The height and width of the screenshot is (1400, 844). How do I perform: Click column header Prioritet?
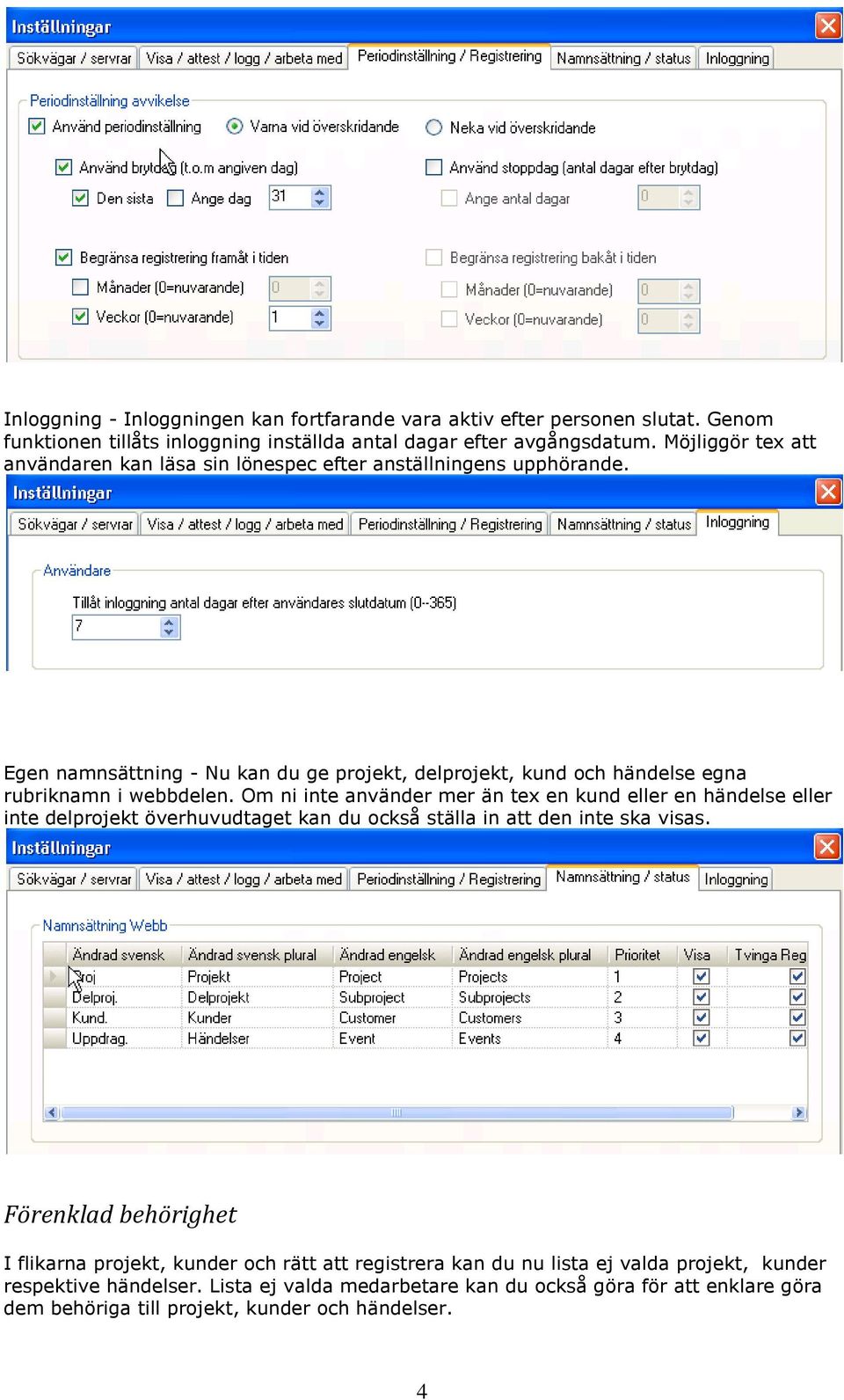click(642, 954)
